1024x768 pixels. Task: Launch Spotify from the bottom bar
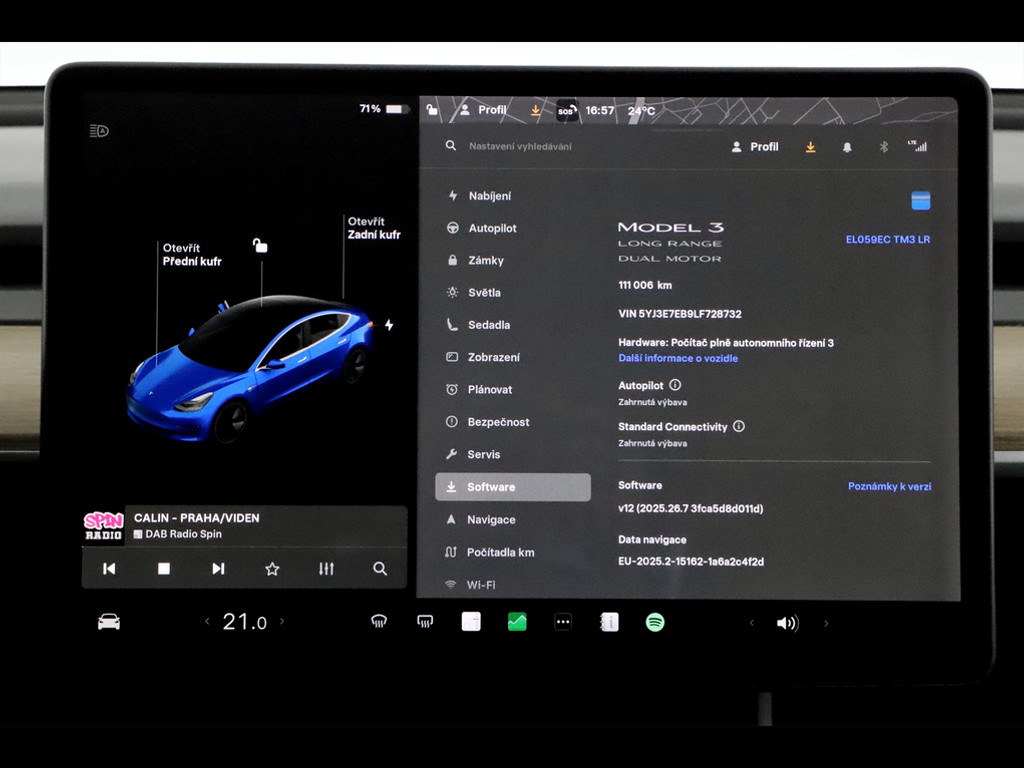coord(655,622)
